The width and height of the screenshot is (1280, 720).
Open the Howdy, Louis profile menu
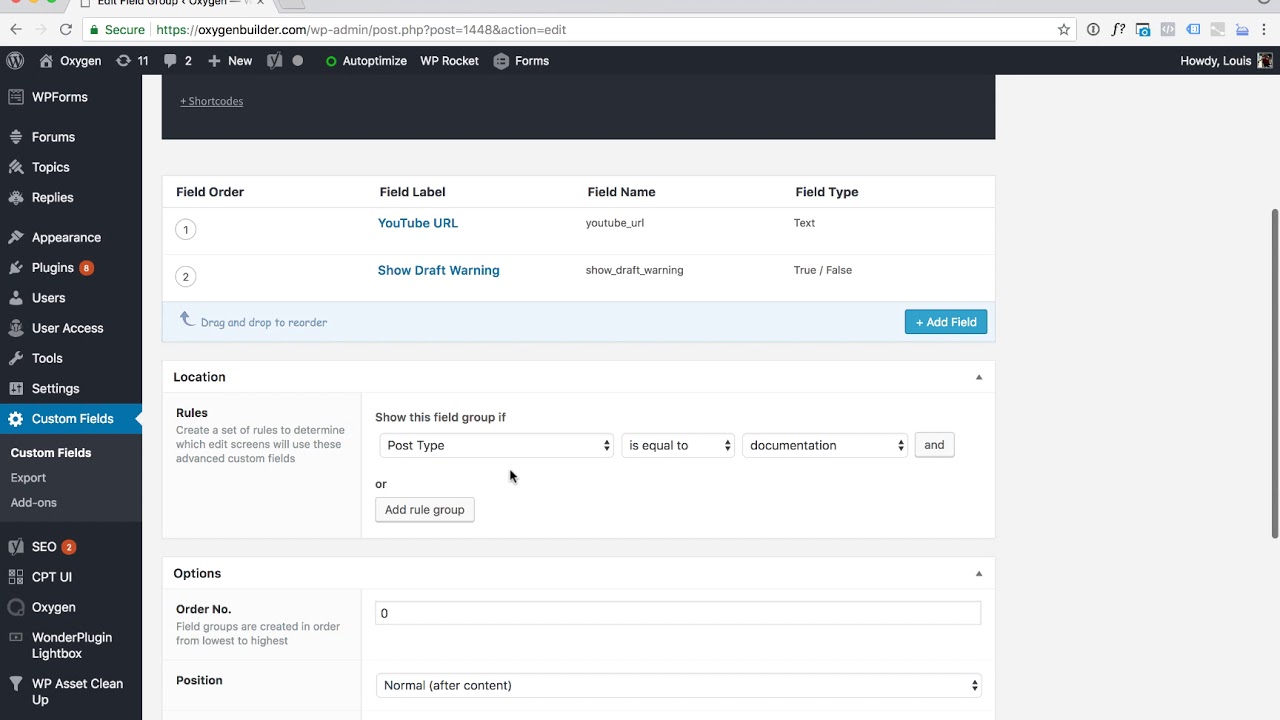pyautogui.click(x=1226, y=61)
